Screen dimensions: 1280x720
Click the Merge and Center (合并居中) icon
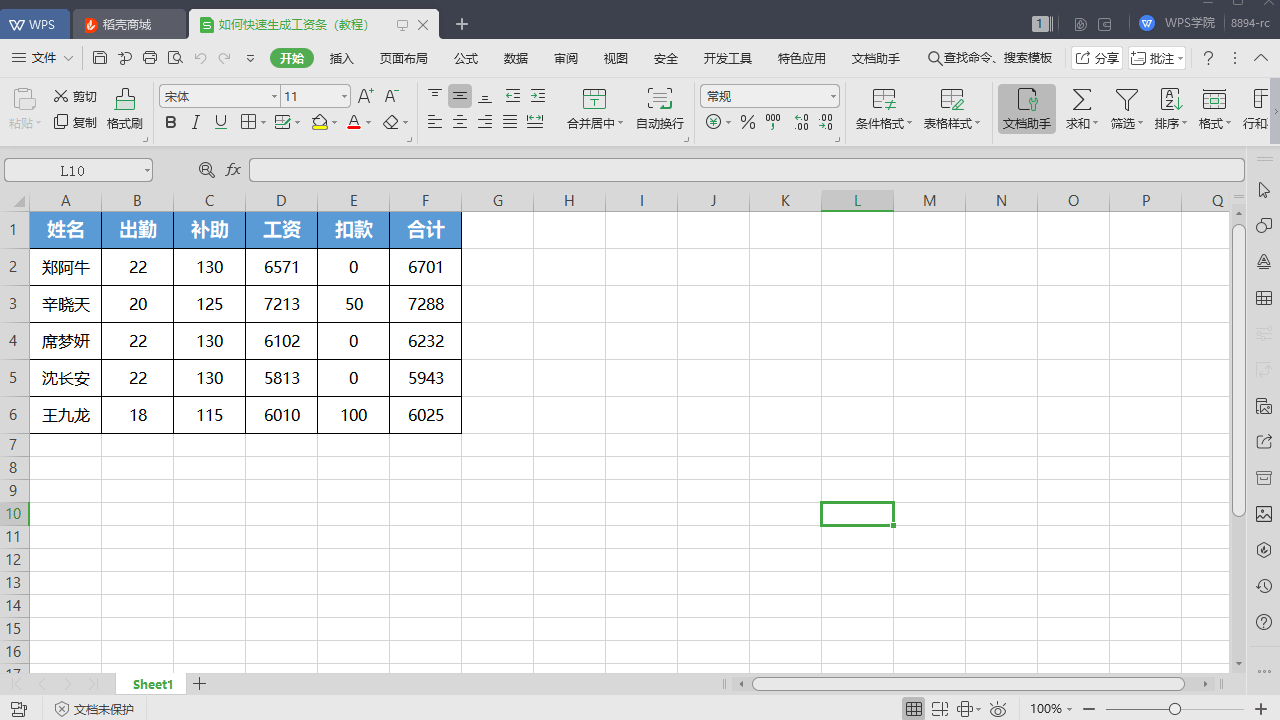[x=594, y=100]
